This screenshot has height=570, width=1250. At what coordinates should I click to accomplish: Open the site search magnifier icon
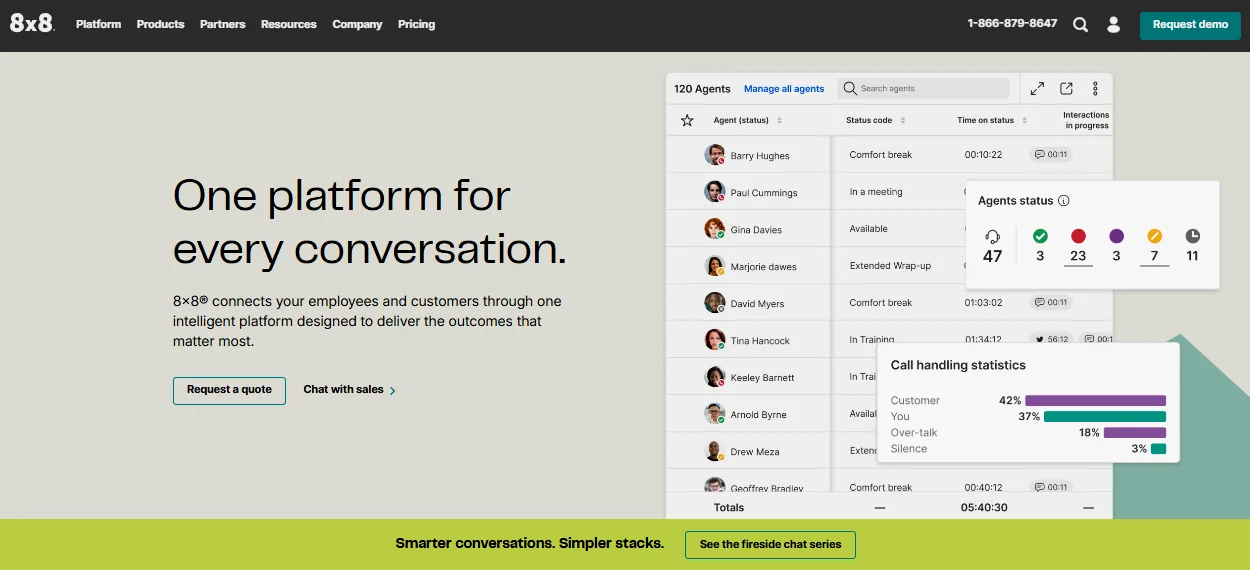tap(1080, 25)
